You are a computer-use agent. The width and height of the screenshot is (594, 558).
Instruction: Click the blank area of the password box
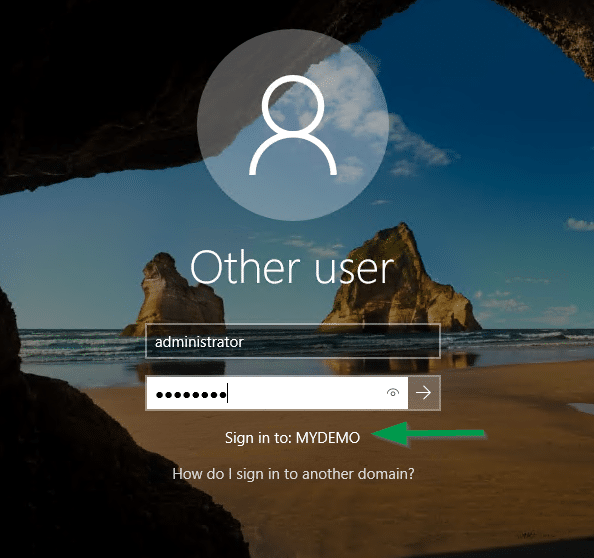[x=307, y=393]
